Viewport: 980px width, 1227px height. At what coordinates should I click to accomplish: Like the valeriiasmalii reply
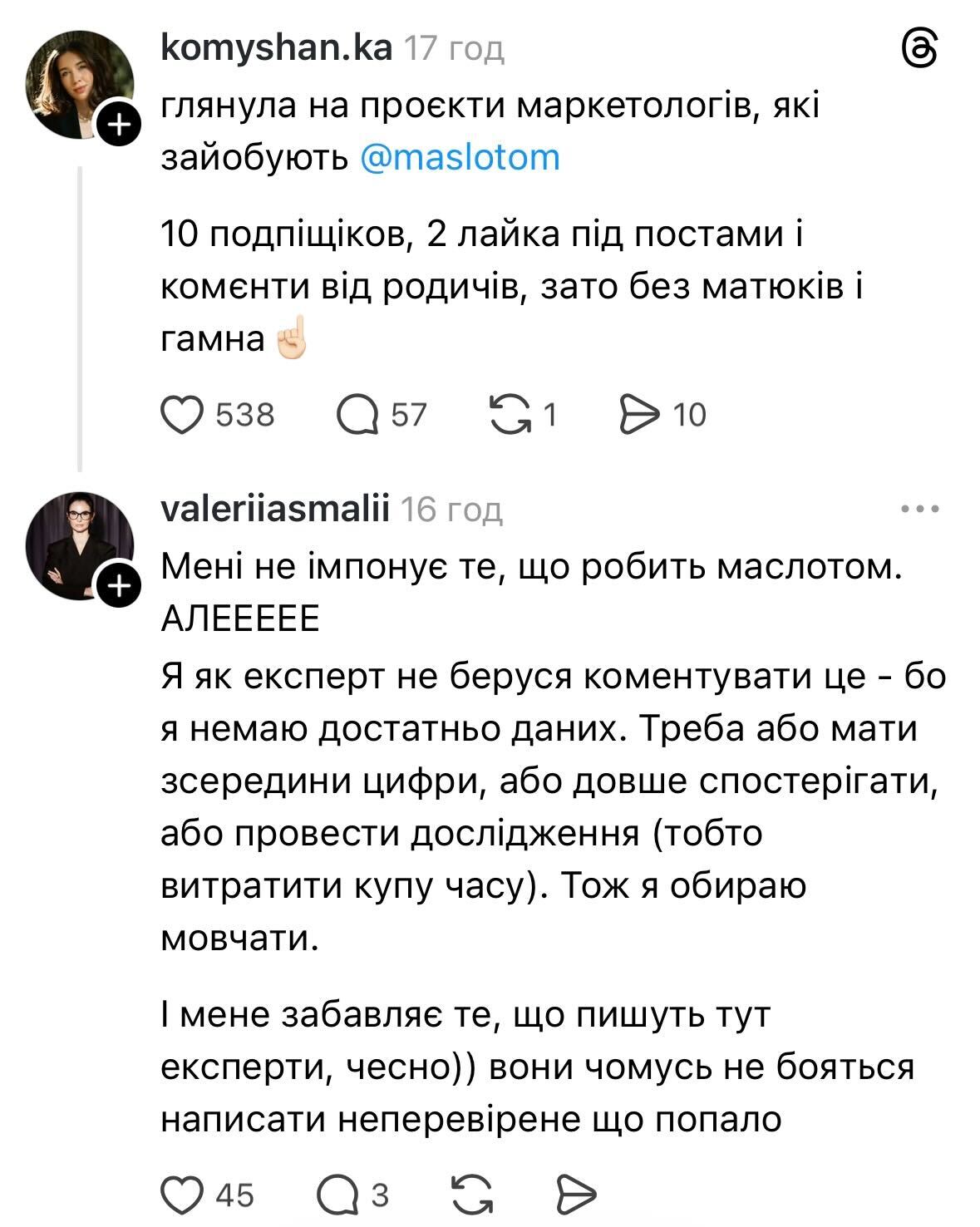tap(182, 1195)
